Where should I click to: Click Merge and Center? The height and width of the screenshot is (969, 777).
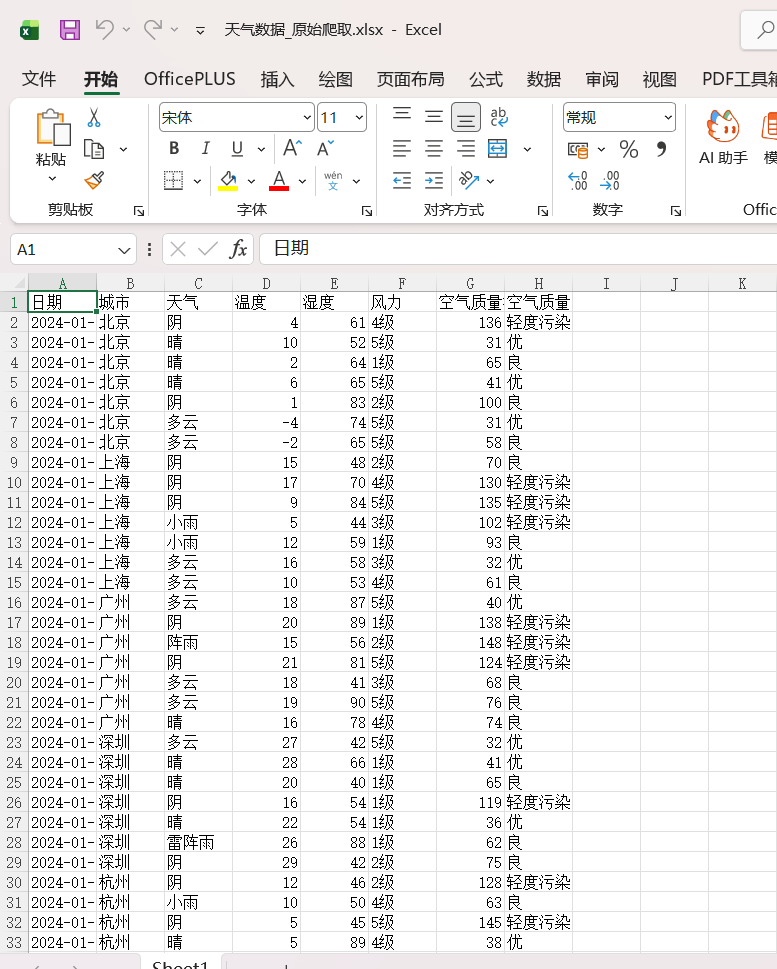(498, 148)
